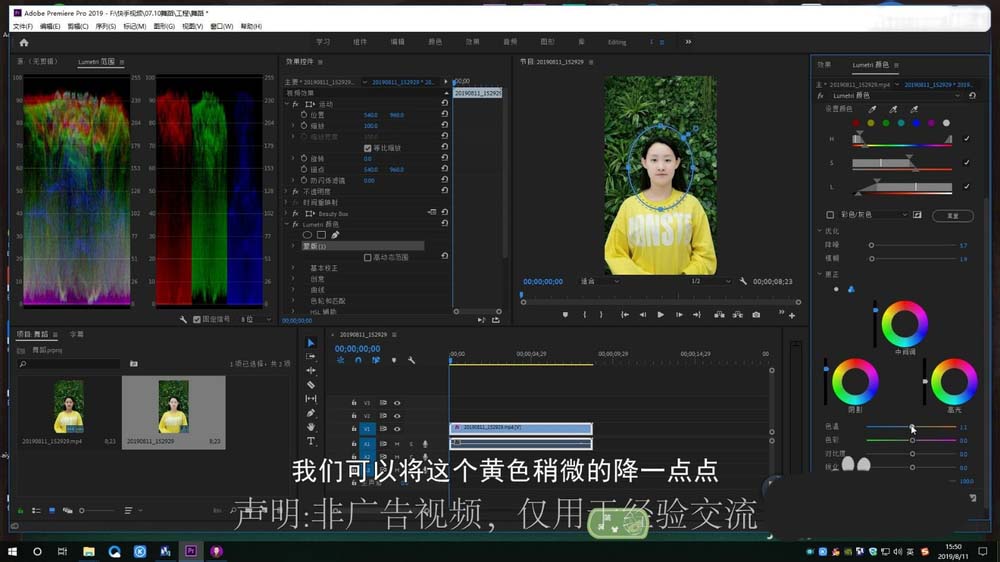Open the Help menu
This screenshot has width=1000, height=562.
[251, 26]
